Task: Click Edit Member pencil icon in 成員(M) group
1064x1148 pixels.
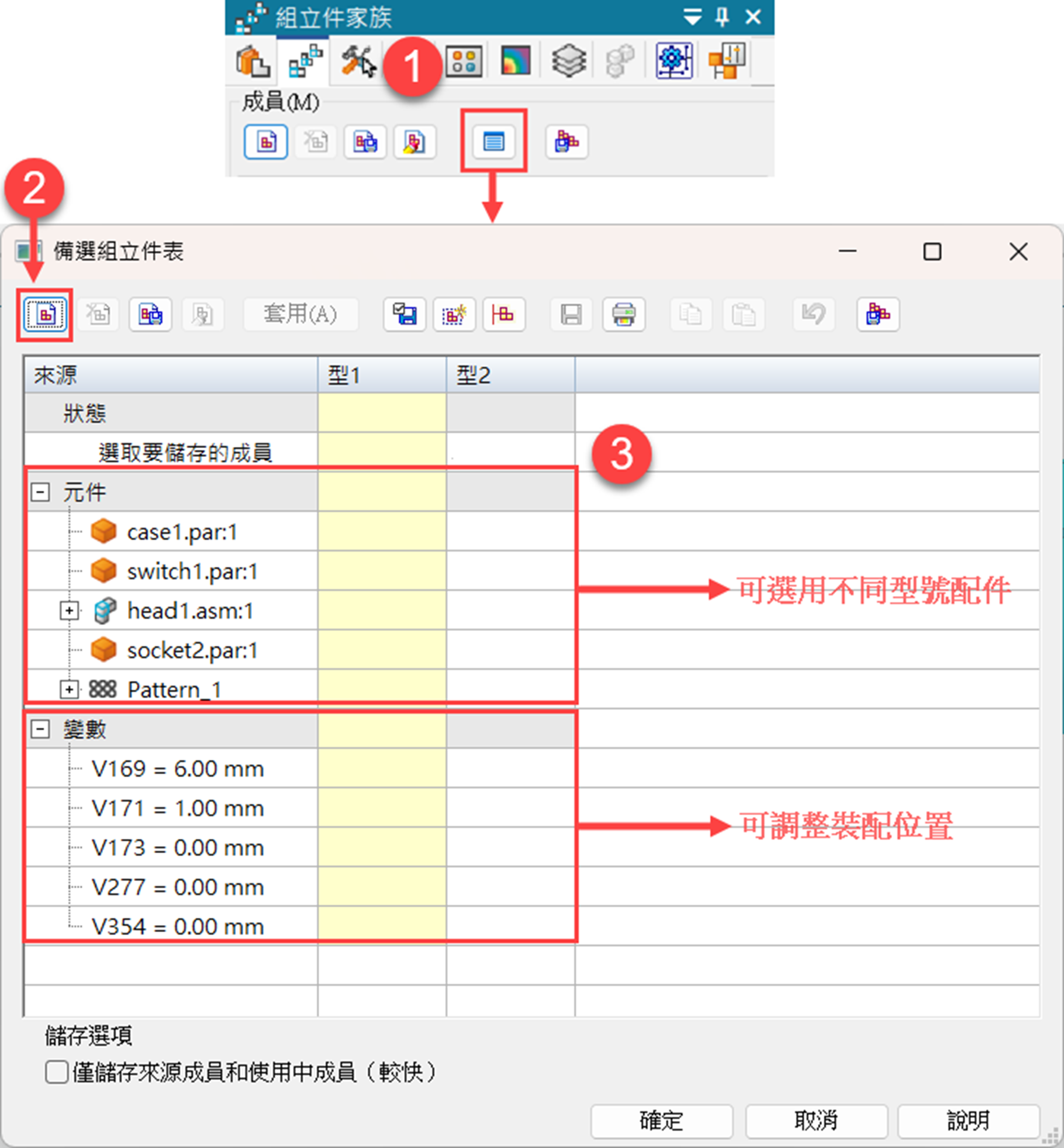Action: [414, 142]
